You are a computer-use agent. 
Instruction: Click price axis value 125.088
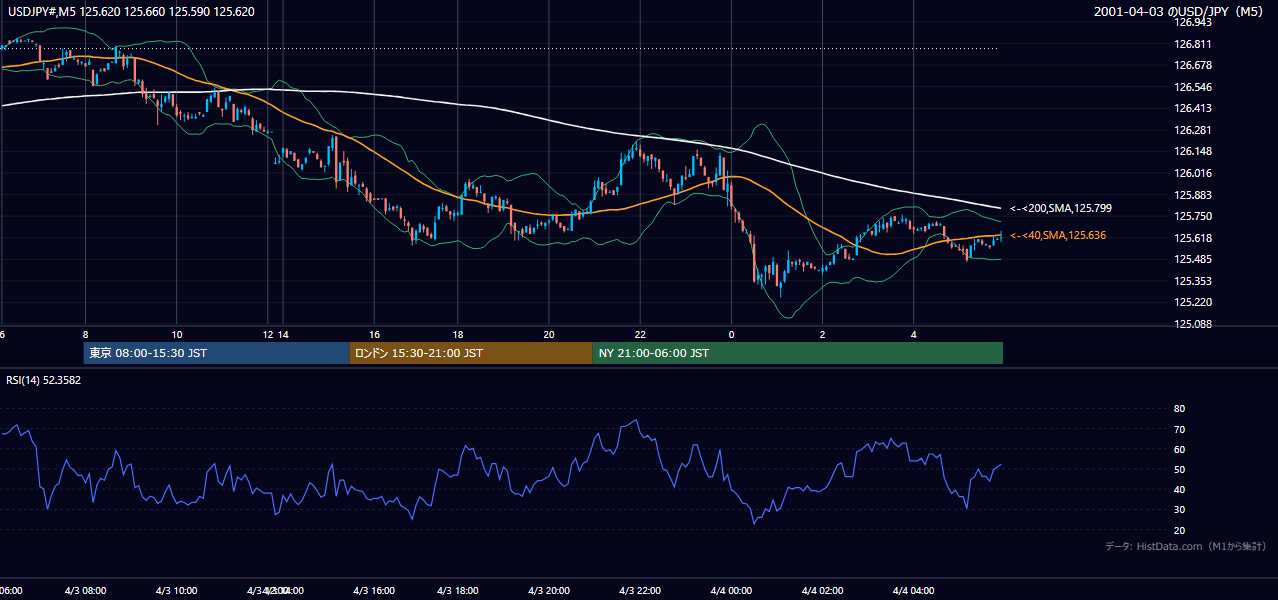point(1193,324)
